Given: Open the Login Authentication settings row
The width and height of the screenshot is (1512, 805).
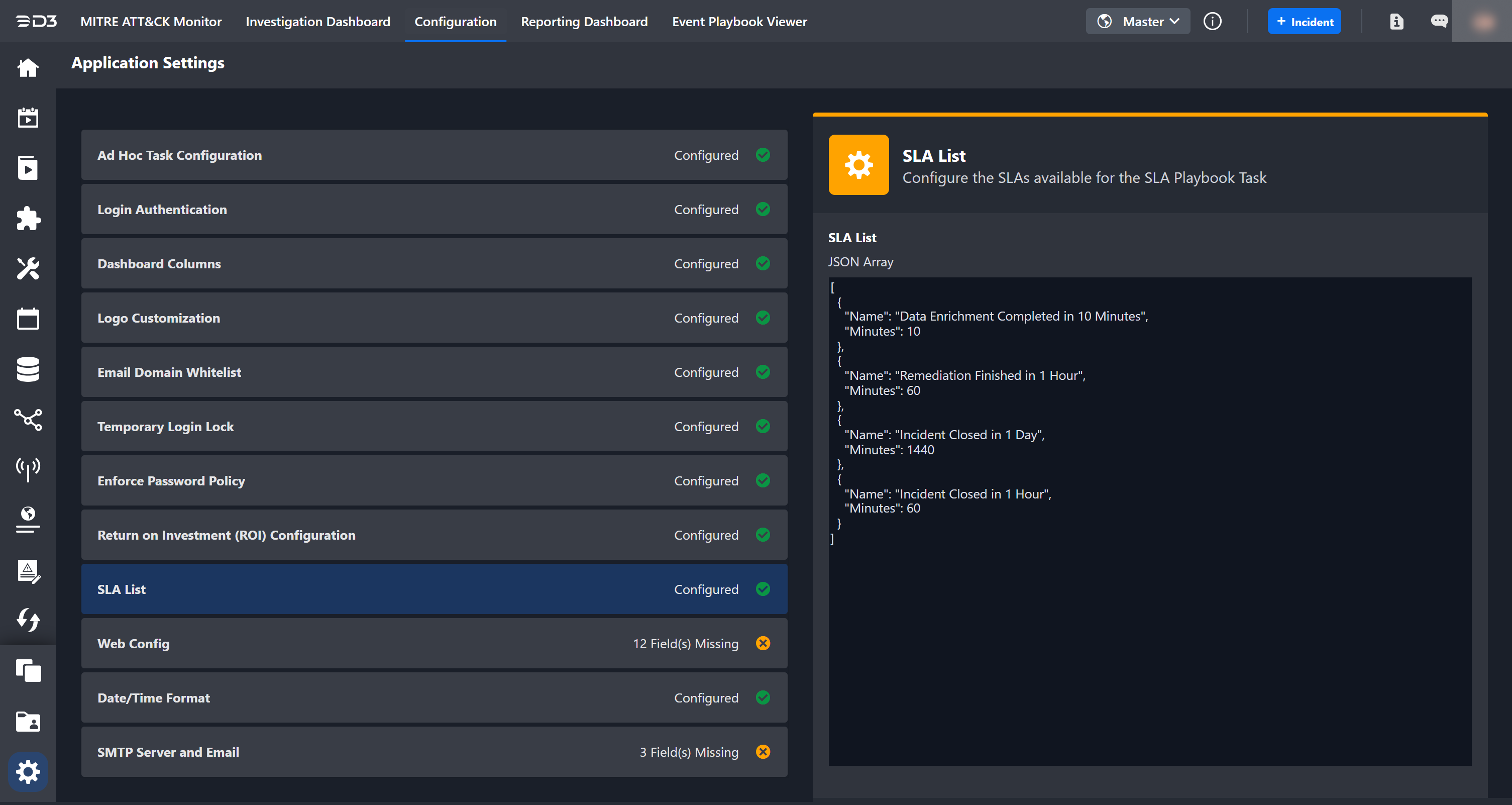Looking at the screenshot, I should pyautogui.click(x=434, y=210).
